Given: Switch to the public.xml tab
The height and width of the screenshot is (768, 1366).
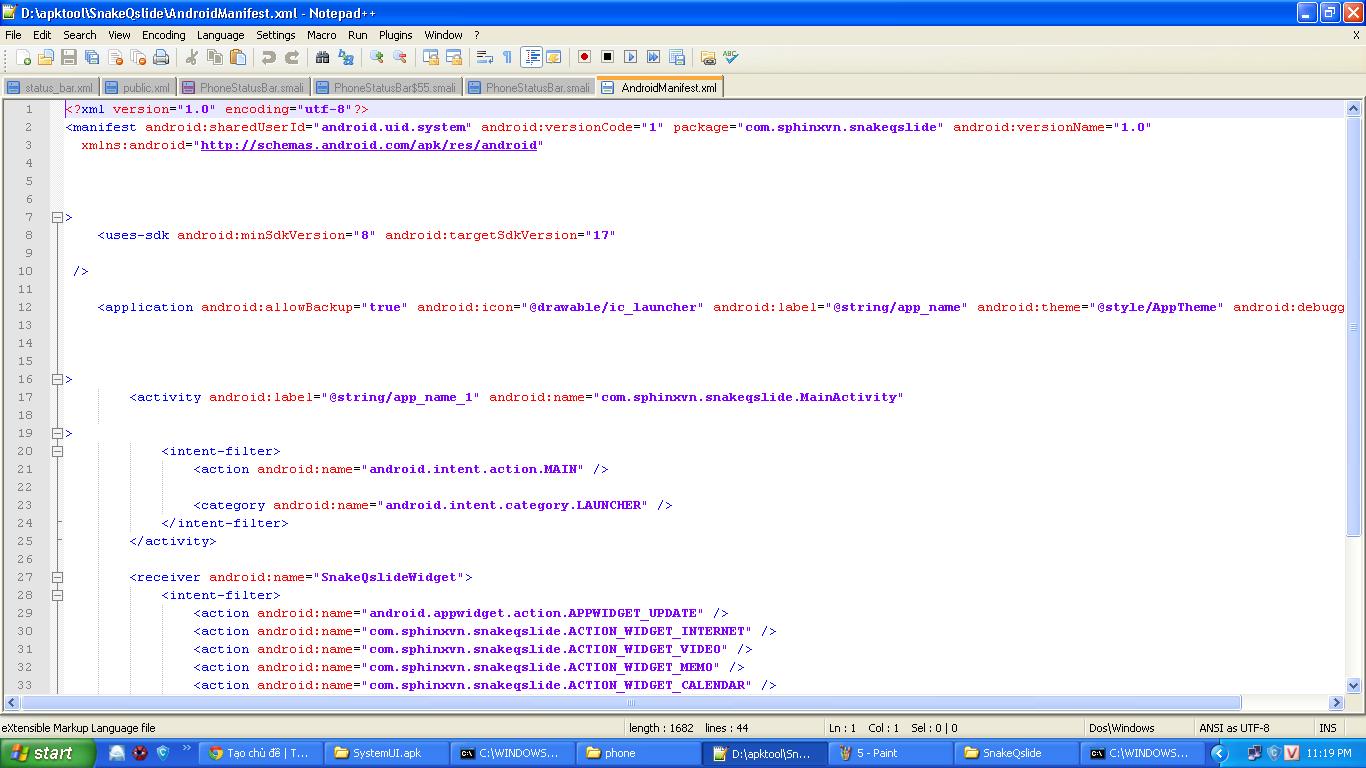Looking at the screenshot, I should 138,88.
